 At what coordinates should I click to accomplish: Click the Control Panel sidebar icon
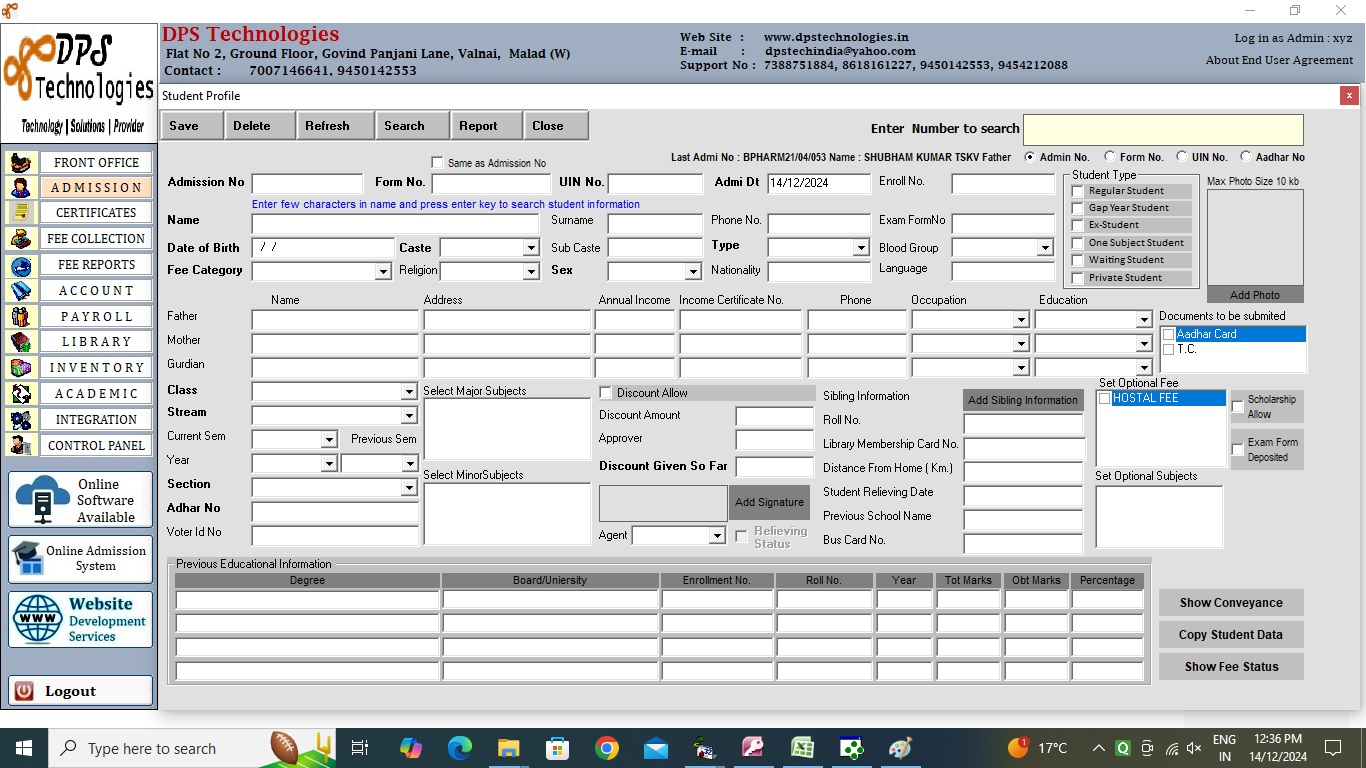pos(21,445)
